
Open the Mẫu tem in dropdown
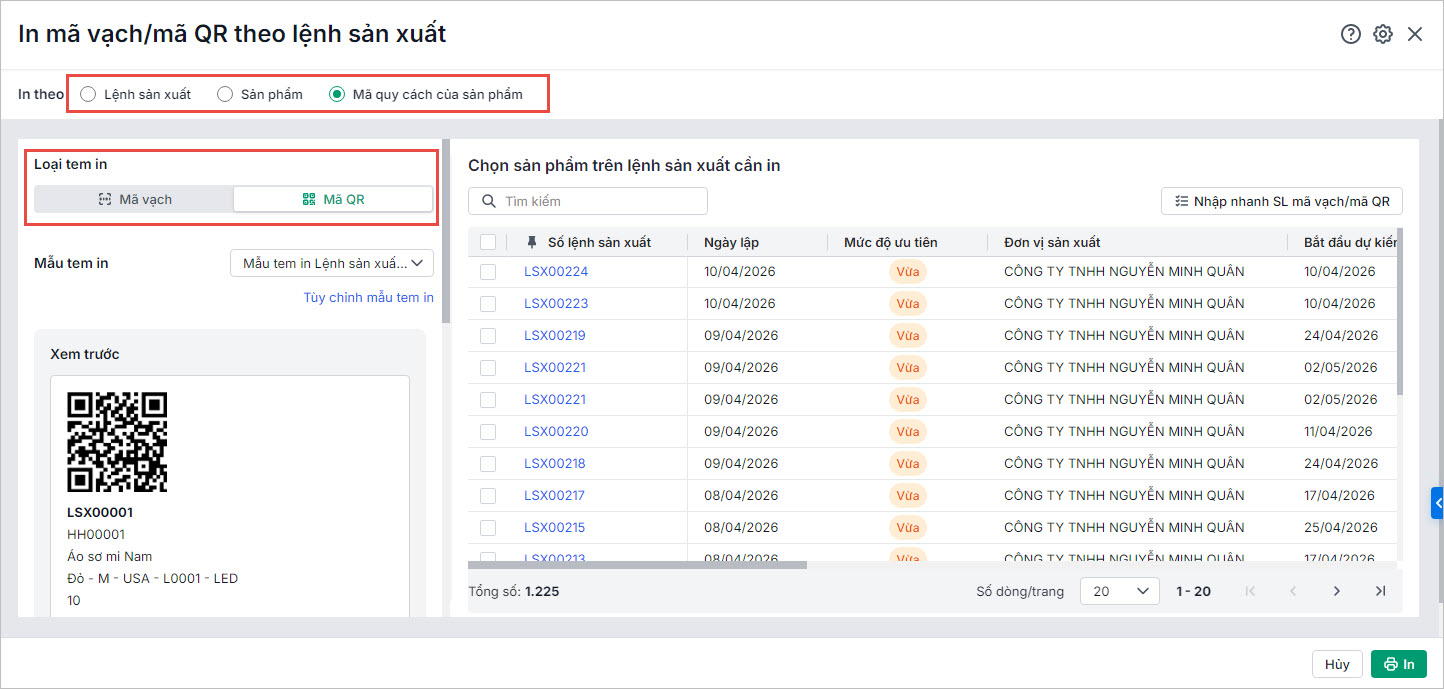332,263
